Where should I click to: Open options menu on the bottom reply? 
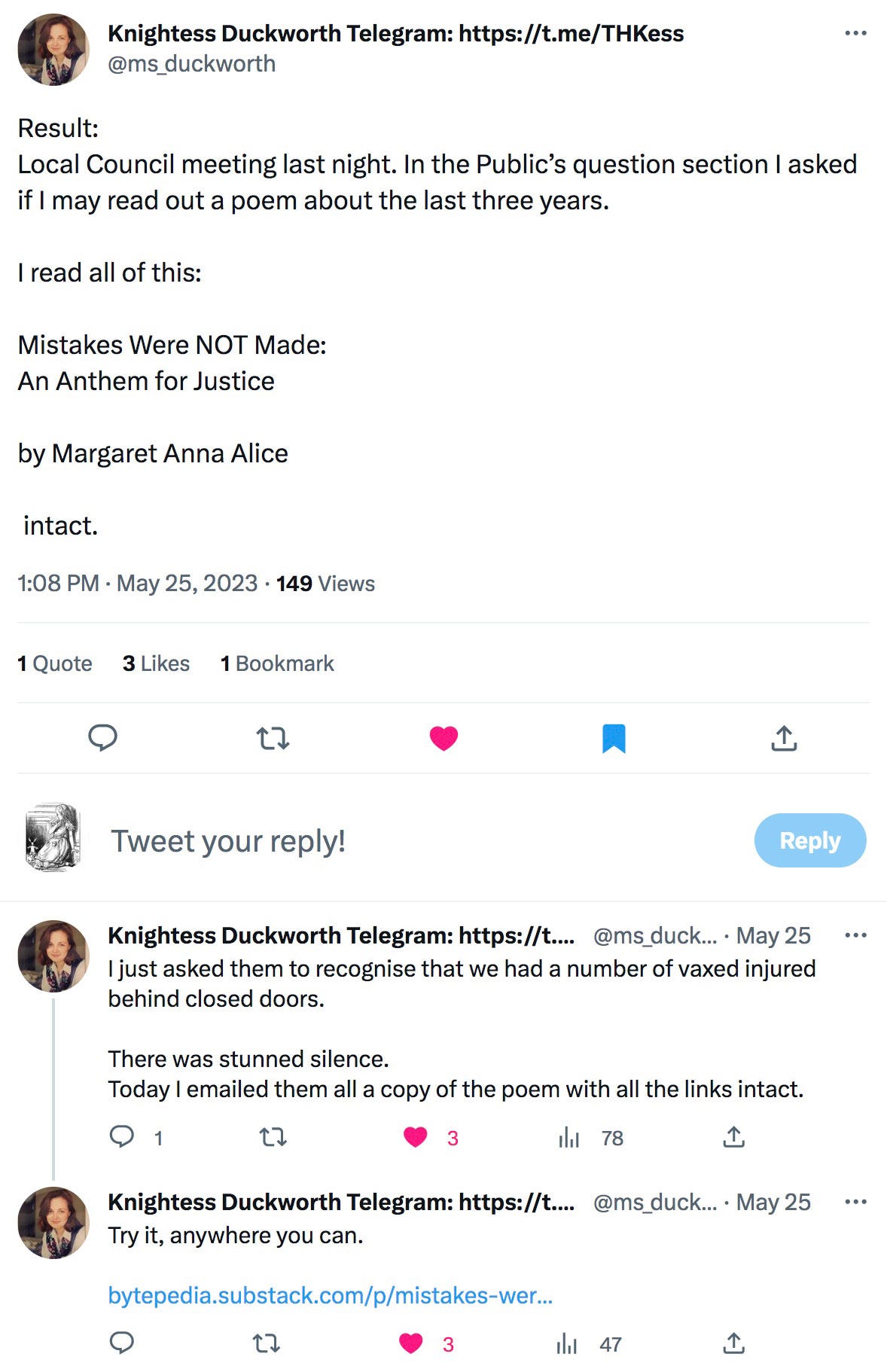[855, 1203]
